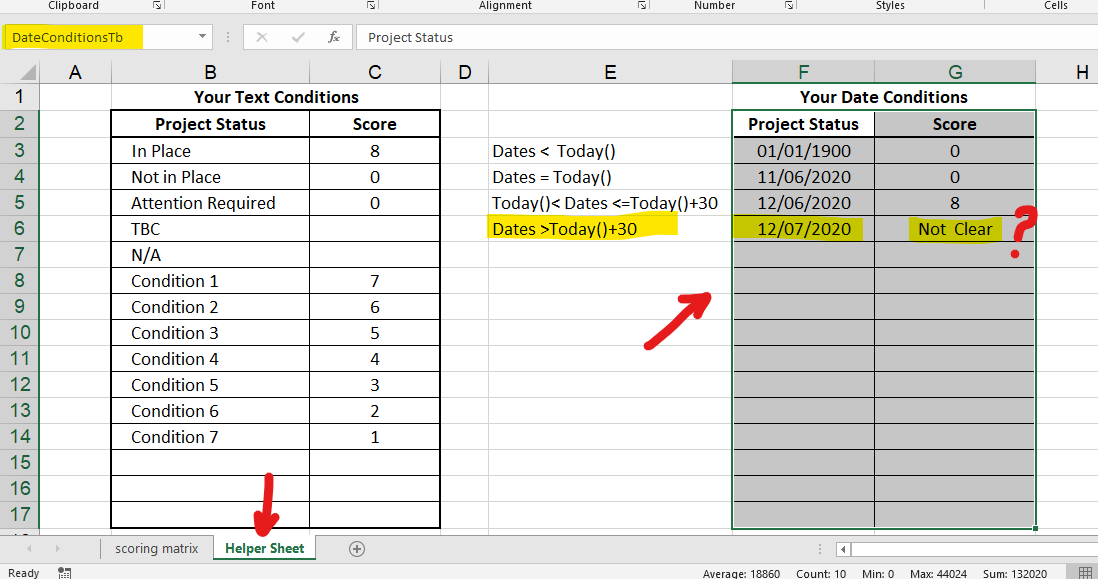
Task: Select column C header
Action: pyautogui.click(x=375, y=72)
